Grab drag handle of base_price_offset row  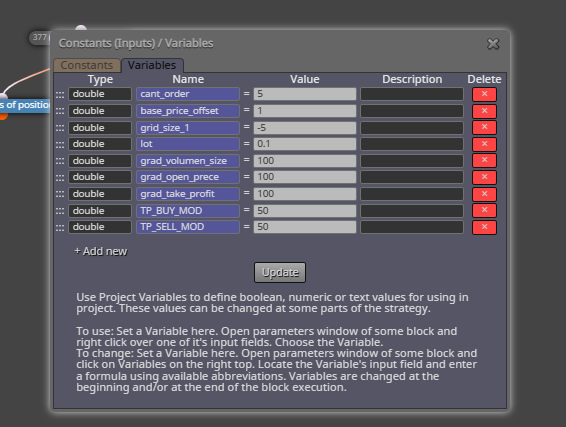[60, 111]
